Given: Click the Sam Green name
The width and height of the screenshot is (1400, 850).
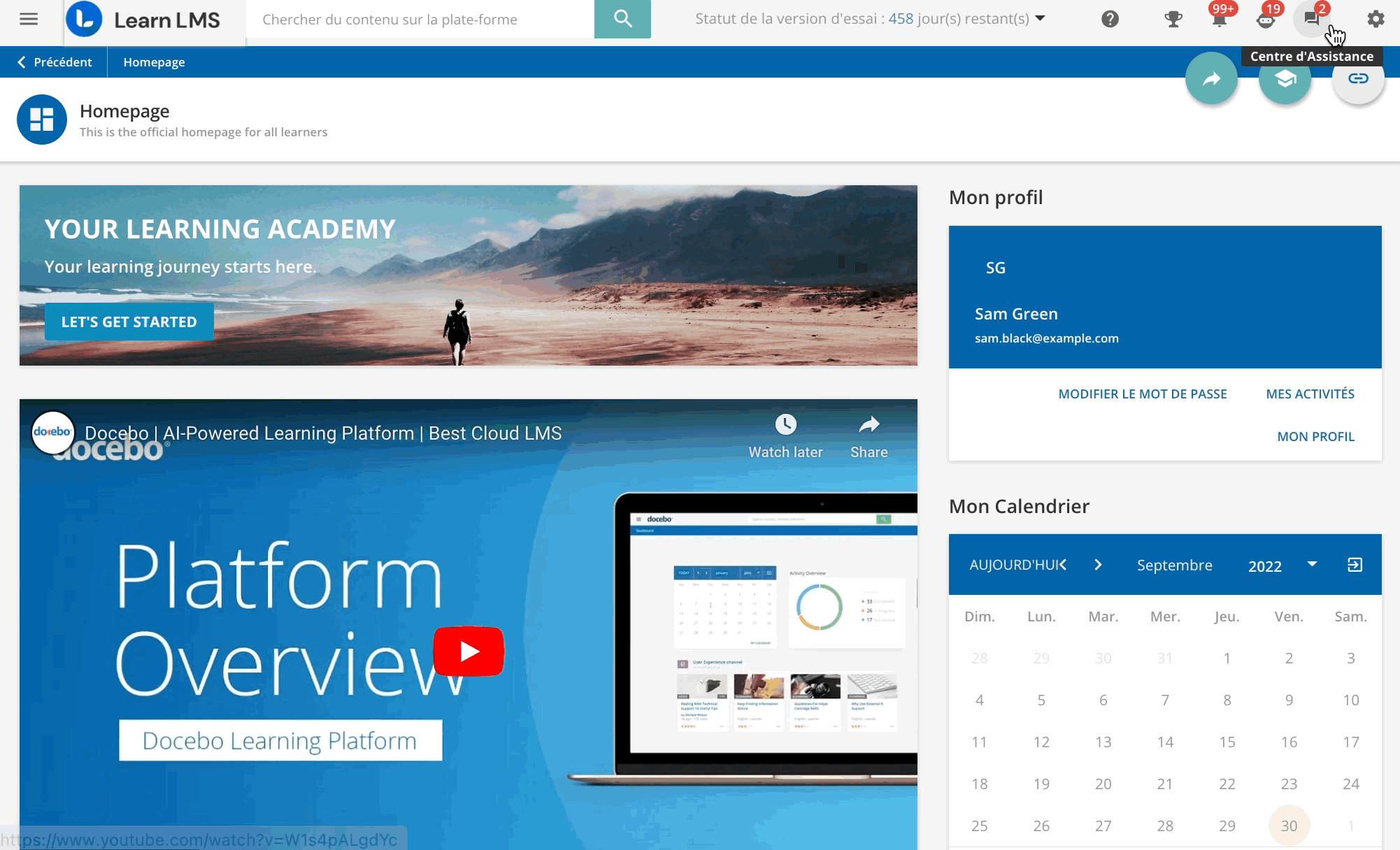Looking at the screenshot, I should click(1016, 314).
